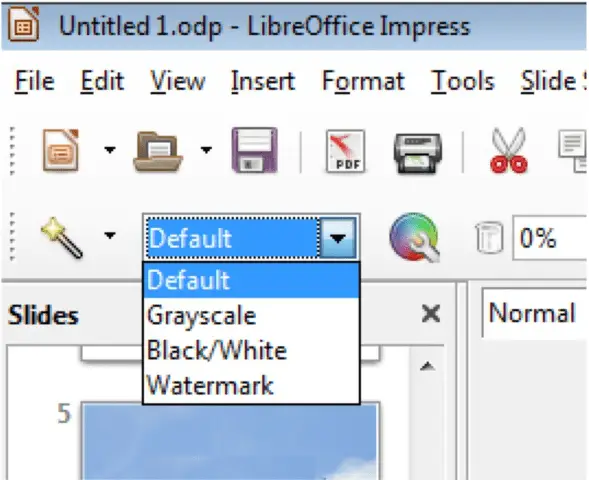Viewport: 589px width, 480px height.
Task: Open the Format menu
Action: [363, 81]
